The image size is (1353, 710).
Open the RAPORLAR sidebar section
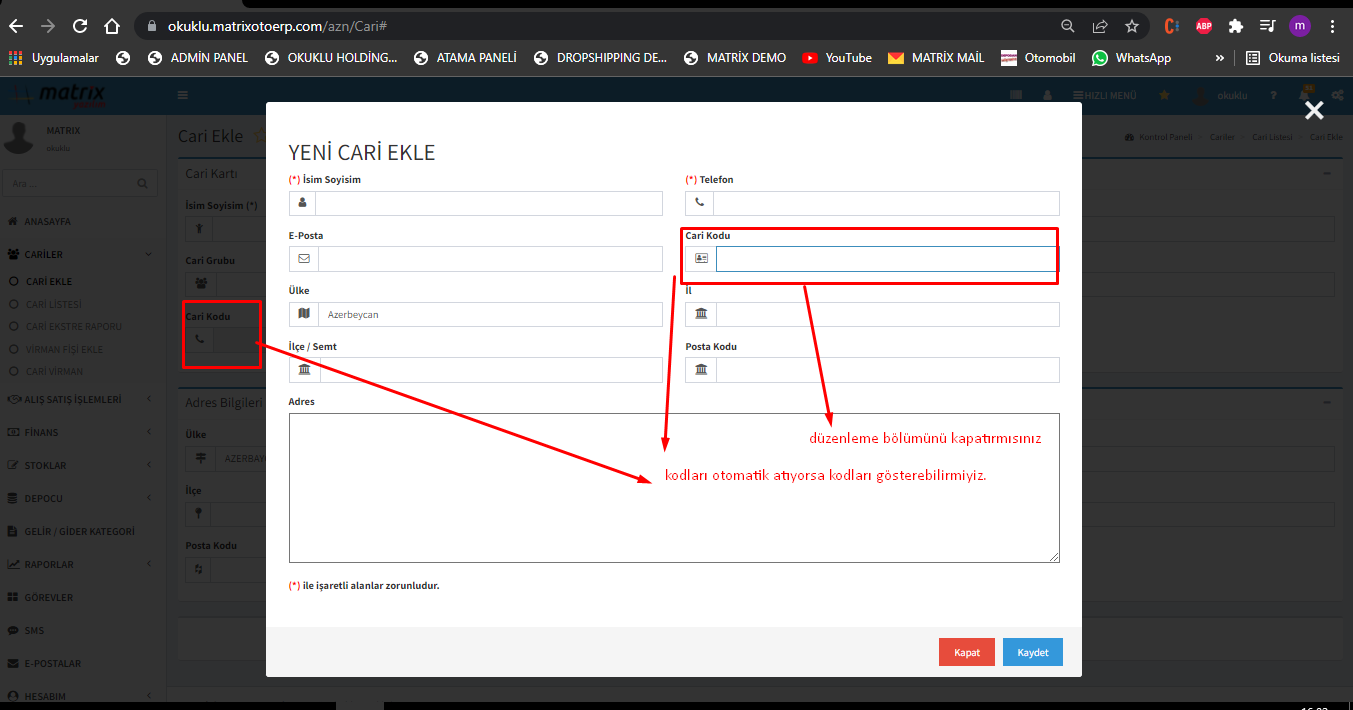point(48,564)
